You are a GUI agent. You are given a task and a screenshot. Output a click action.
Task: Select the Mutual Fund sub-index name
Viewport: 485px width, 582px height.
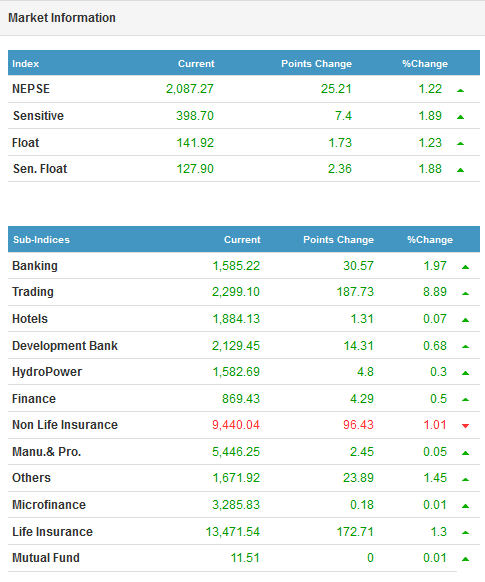pos(46,558)
